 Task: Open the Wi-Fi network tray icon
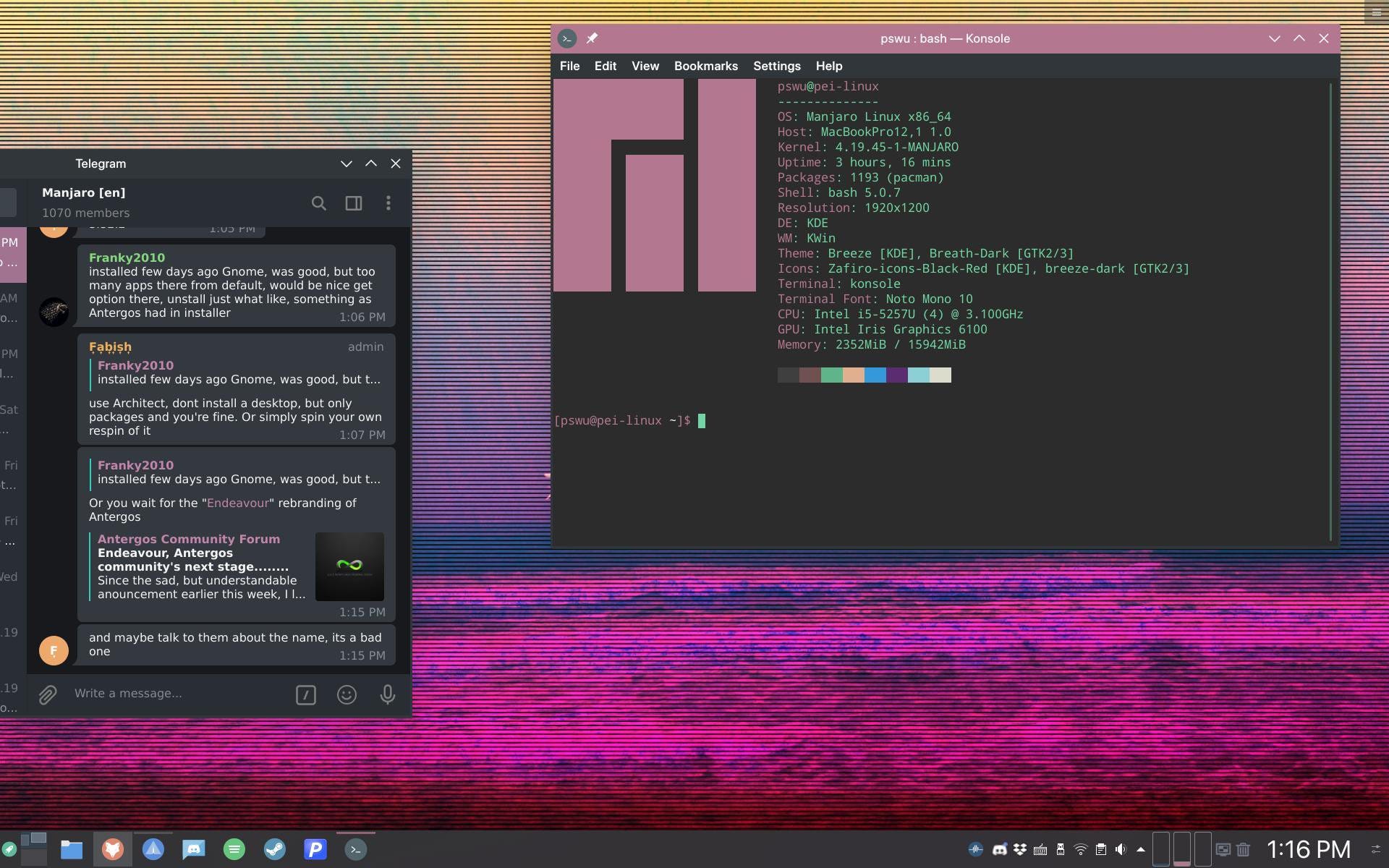1080,849
